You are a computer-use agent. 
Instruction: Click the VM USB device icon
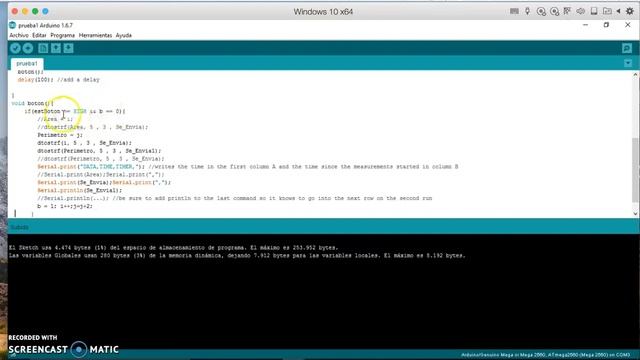click(x=527, y=11)
